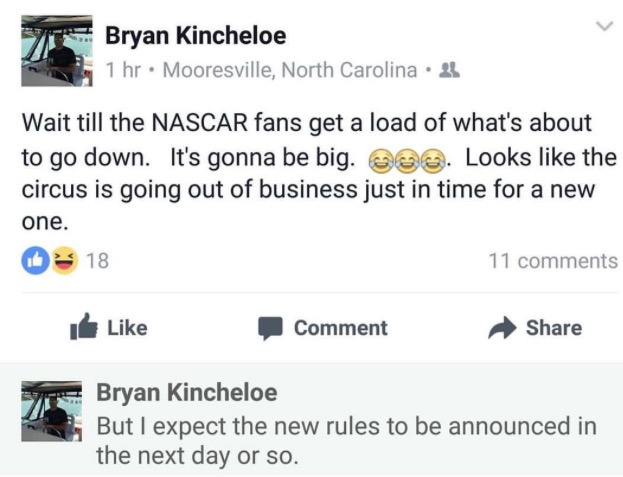View the 18 reactions count
Image resolution: width=623 pixels, height=477 pixels.
[x=97, y=261]
